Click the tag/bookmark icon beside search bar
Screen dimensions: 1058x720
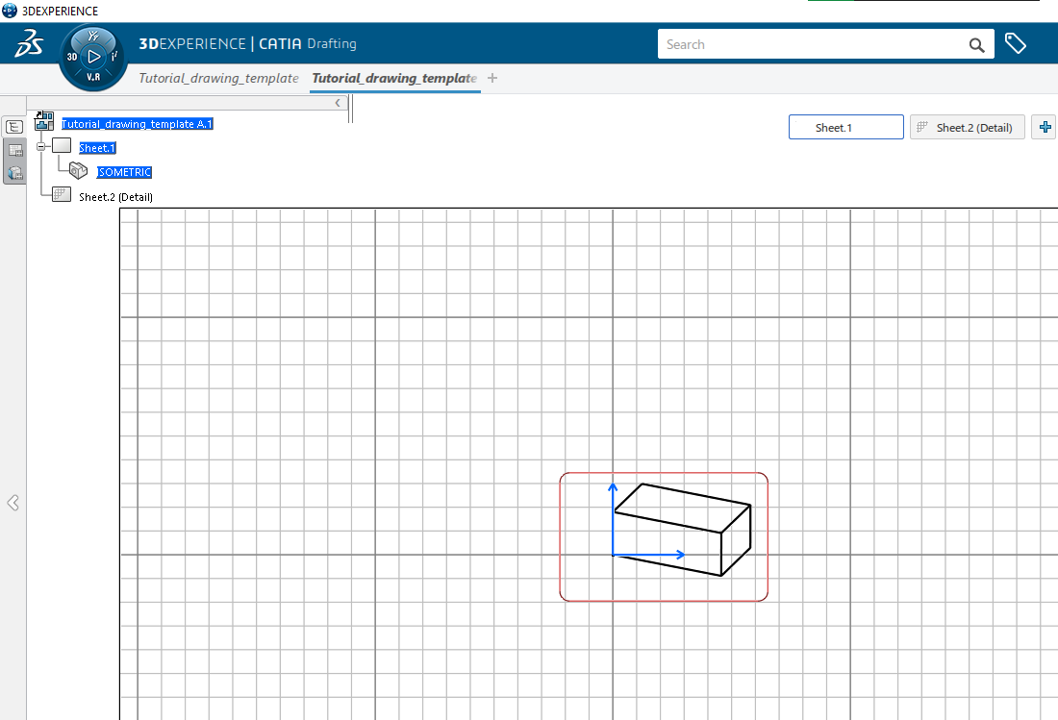(1016, 44)
